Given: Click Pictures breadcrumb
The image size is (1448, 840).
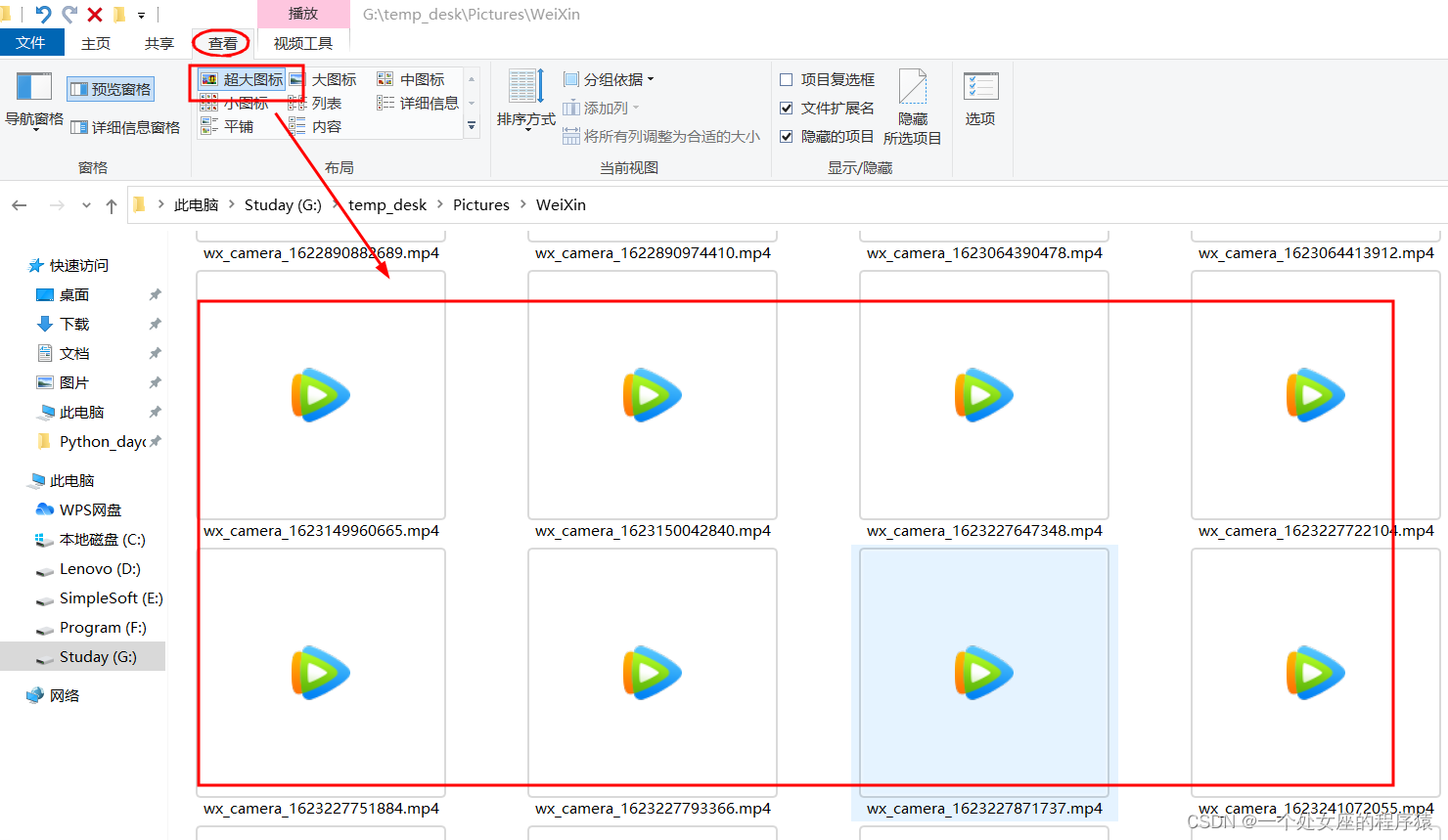Looking at the screenshot, I should point(481,204).
